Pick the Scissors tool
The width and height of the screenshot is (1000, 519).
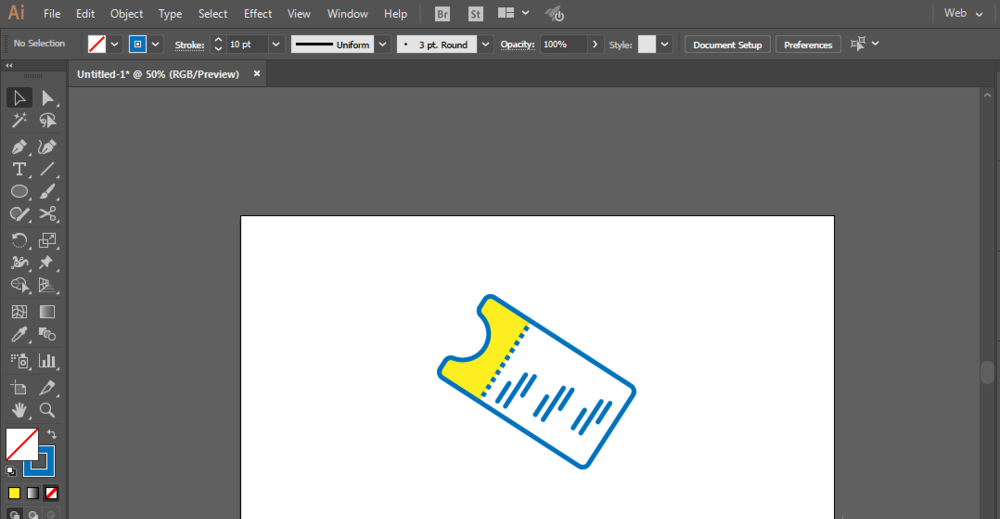click(x=47, y=214)
